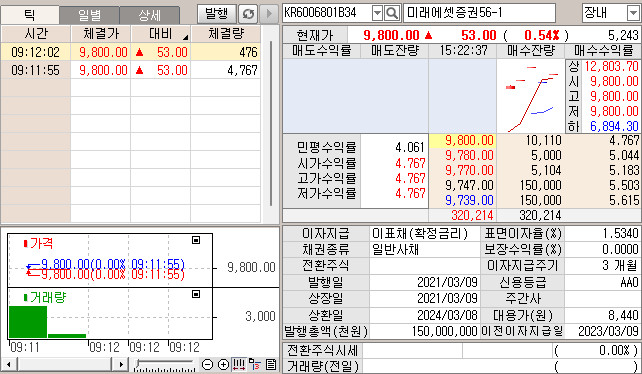The height and width of the screenshot is (374, 642).
Task: Select the 09:11:55 tick row time
Action: [x=36, y=70]
